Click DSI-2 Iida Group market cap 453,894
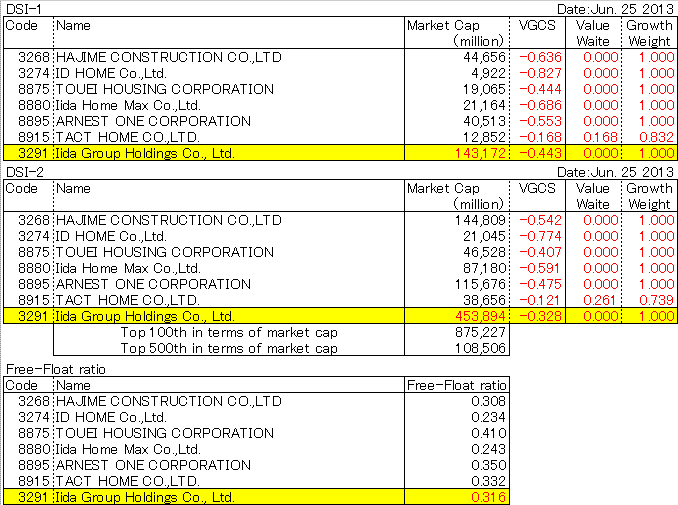 click(480, 316)
